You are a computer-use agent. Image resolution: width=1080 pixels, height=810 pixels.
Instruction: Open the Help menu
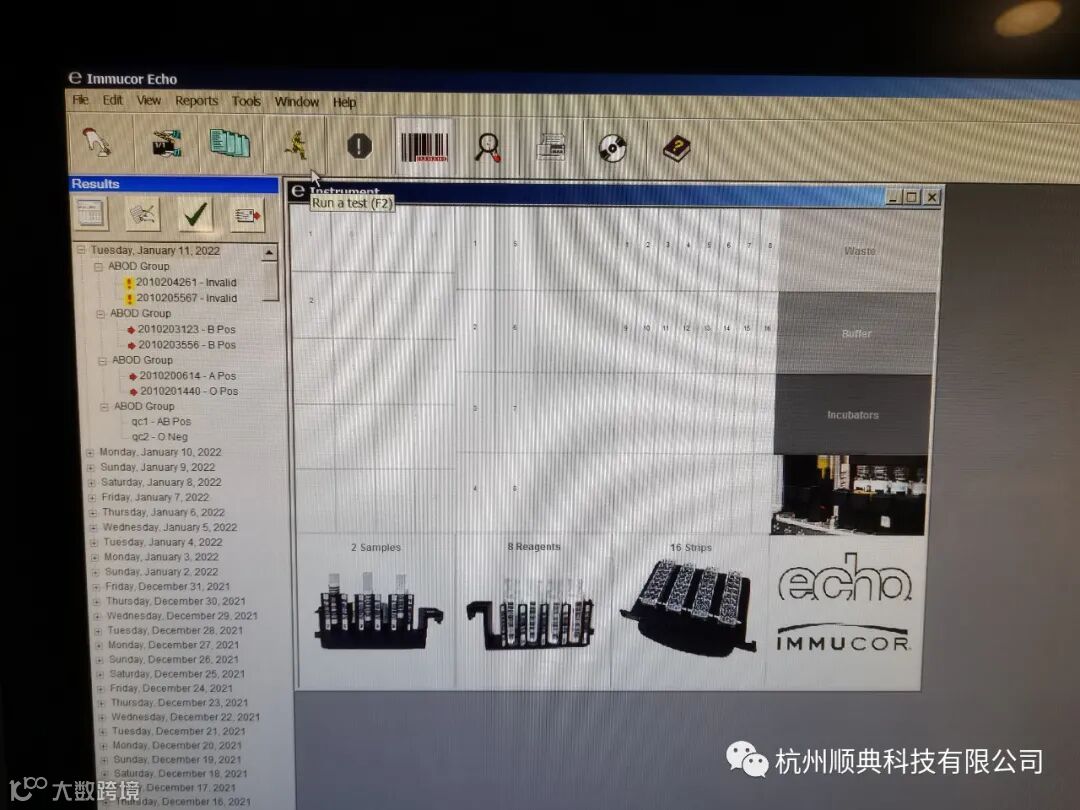[x=344, y=103]
